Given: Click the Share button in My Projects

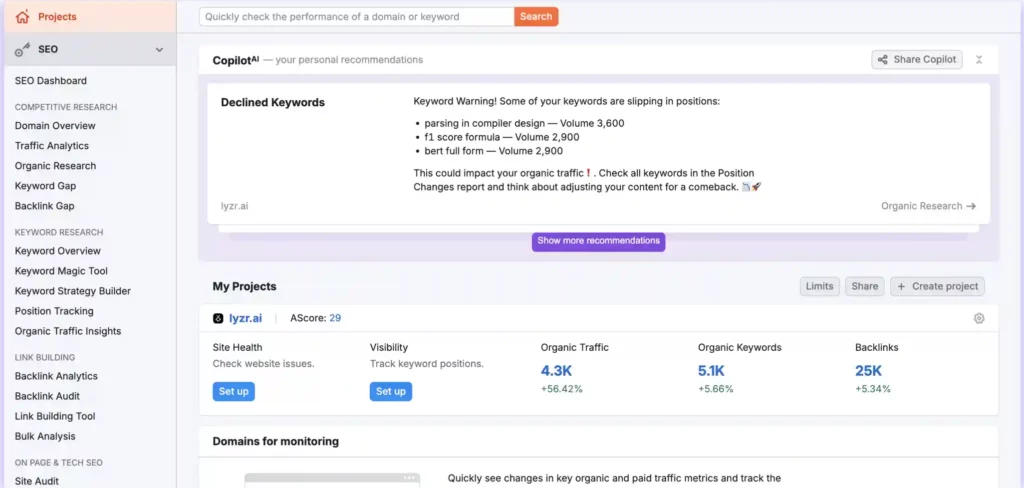Looking at the screenshot, I should 865,286.
